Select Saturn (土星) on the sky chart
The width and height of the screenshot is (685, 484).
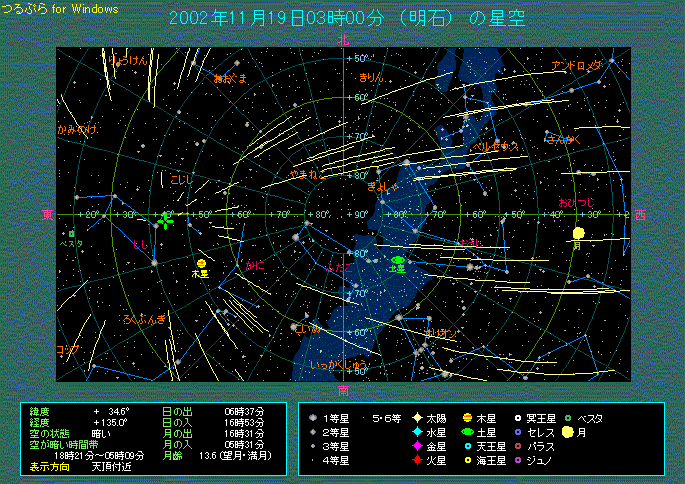pyautogui.click(x=398, y=260)
